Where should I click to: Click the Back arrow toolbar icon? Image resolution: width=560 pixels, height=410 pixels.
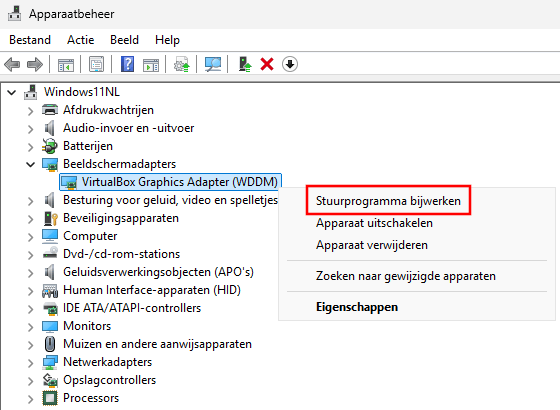click(12, 65)
